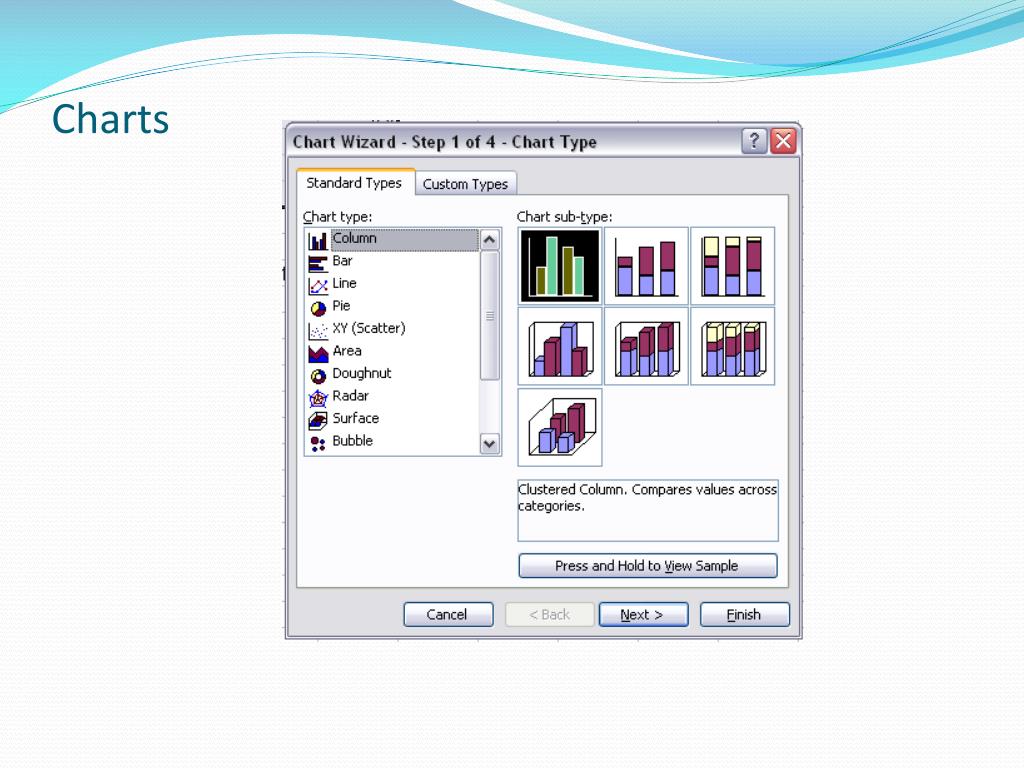Choose the Clustered Column sub-type thumbnail
The width and height of the screenshot is (1024, 768).
[560, 265]
